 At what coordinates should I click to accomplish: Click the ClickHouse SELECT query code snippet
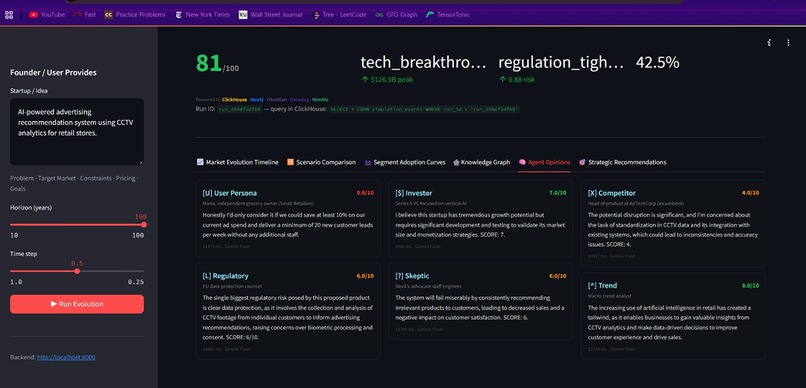pyautogui.click(x=424, y=109)
